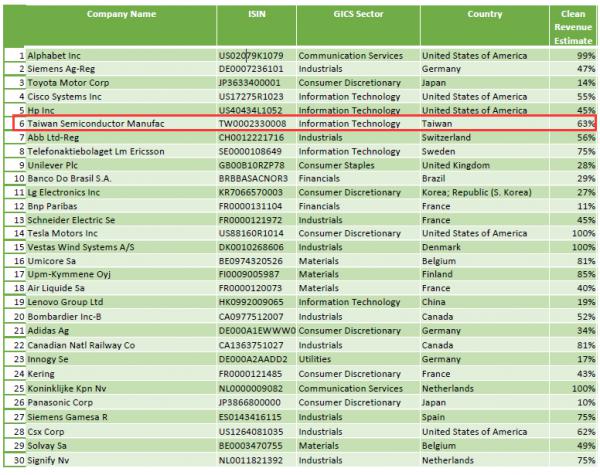This screenshot has height=475, width=600.
Task: Click ISIN NL0000009082
Action: point(256,388)
